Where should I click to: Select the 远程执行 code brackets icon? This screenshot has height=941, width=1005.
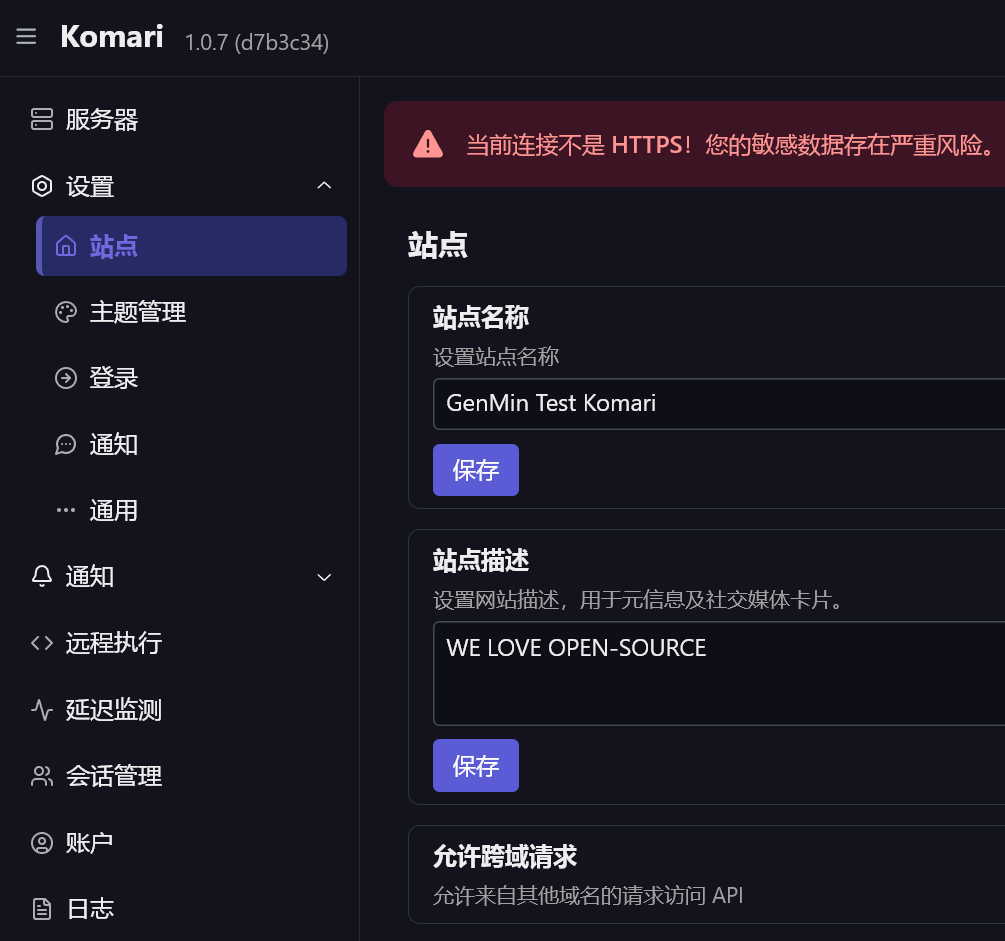coord(41,643)
